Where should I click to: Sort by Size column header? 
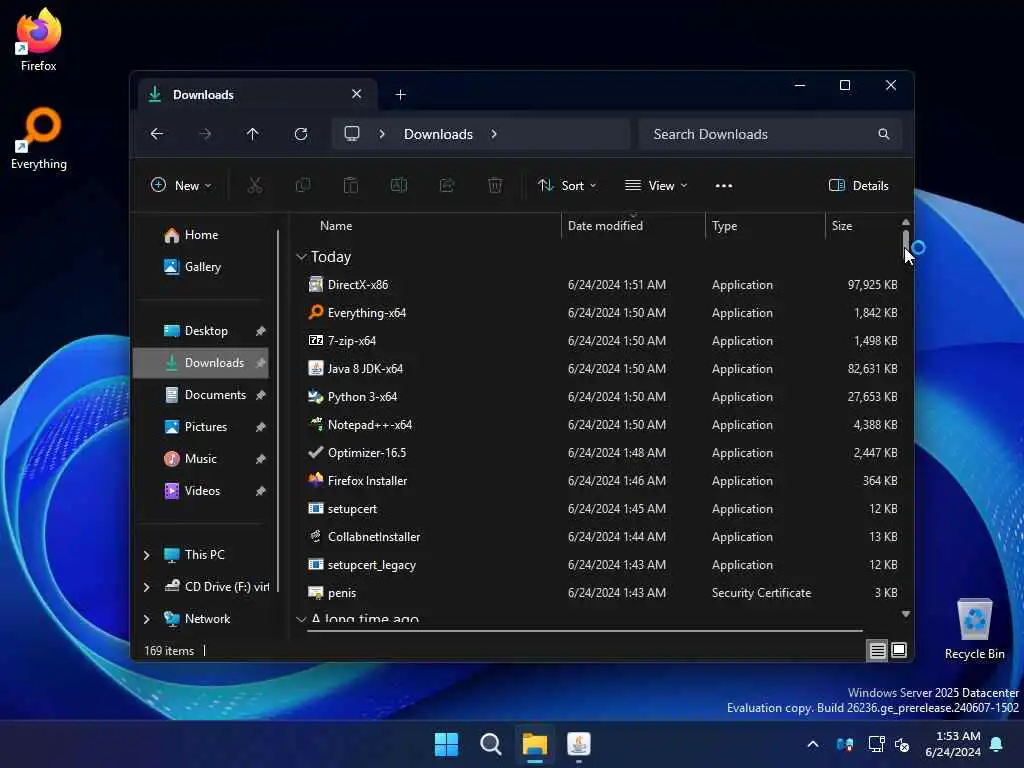(x=842, y=226)
